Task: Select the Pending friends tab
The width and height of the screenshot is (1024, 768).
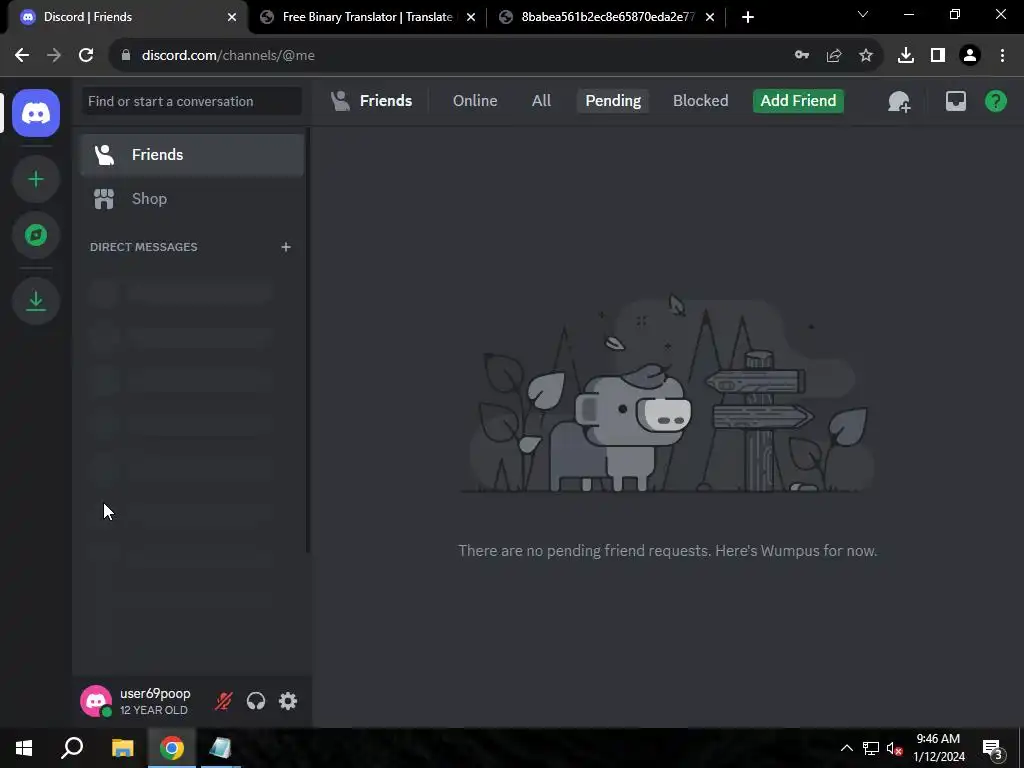Action: pos(613,101)
